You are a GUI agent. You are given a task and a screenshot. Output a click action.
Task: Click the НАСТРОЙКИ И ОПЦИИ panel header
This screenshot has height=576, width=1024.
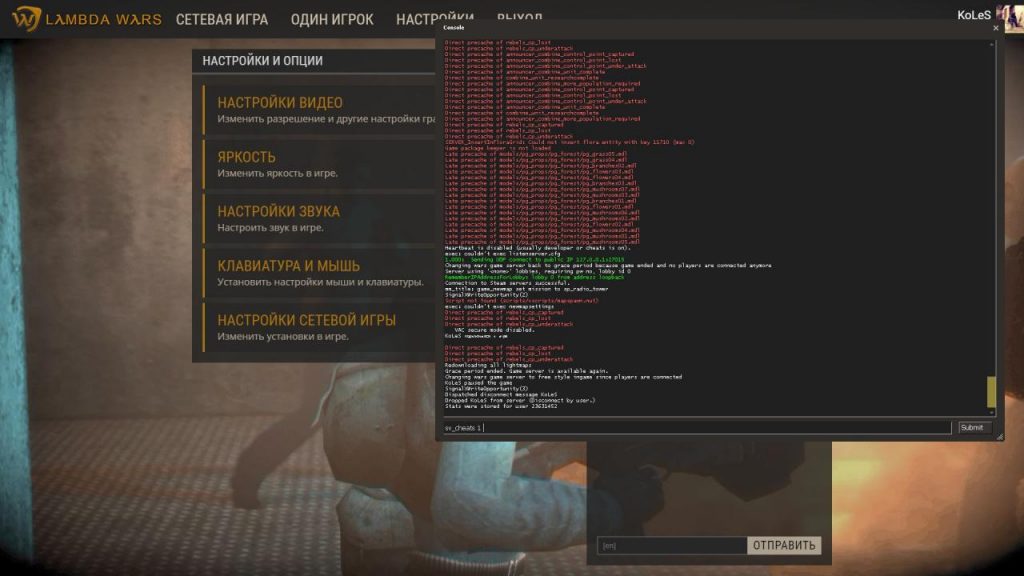(261, 60)
